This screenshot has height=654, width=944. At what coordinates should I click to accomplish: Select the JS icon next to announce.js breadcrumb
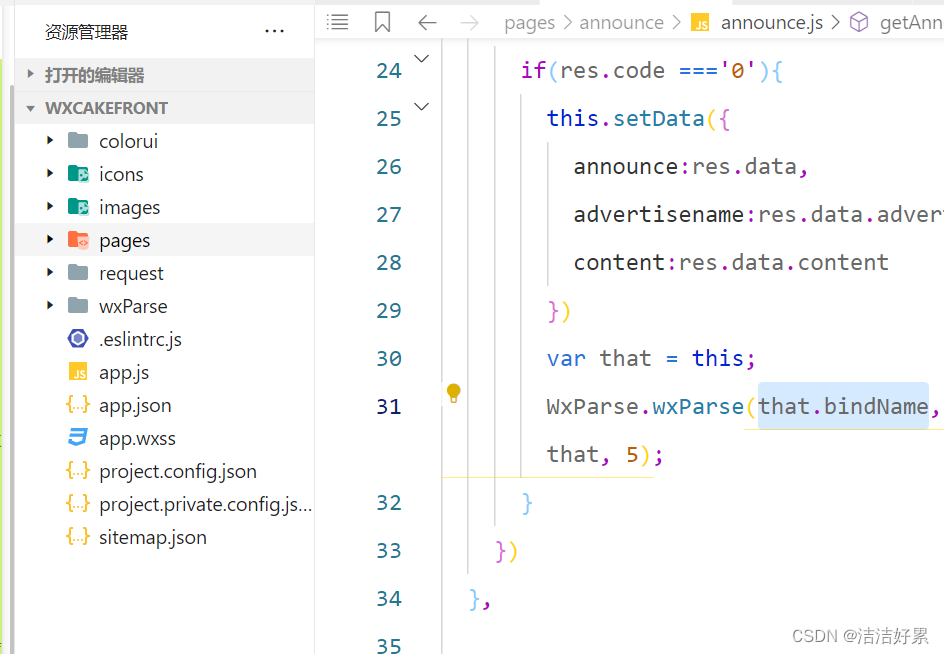(701, 22)
